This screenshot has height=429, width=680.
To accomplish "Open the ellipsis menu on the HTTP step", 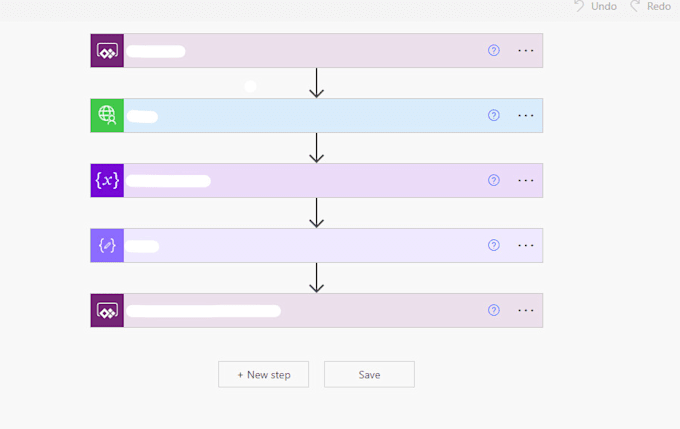I will pyautogui.click(x=526, y=116).
